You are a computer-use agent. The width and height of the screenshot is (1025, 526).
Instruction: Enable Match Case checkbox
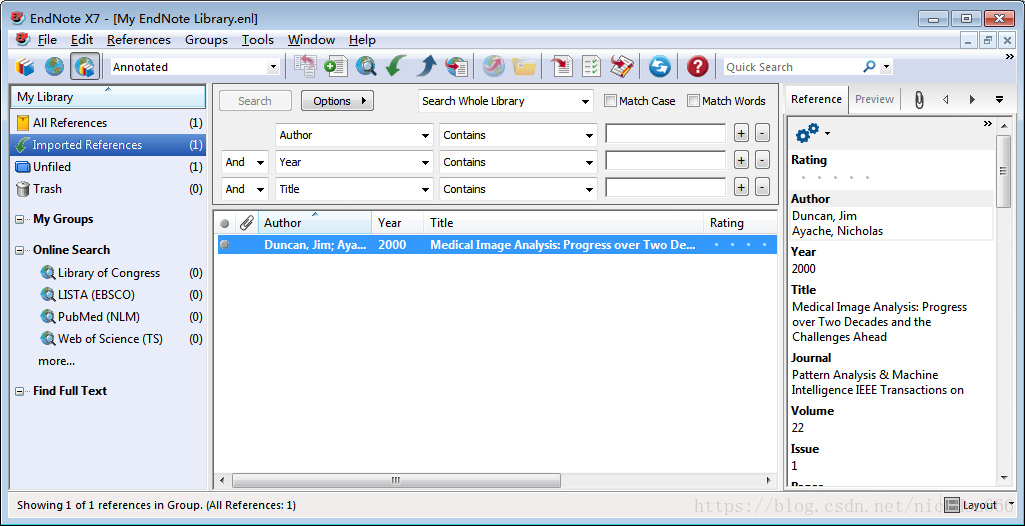(610, 101)
